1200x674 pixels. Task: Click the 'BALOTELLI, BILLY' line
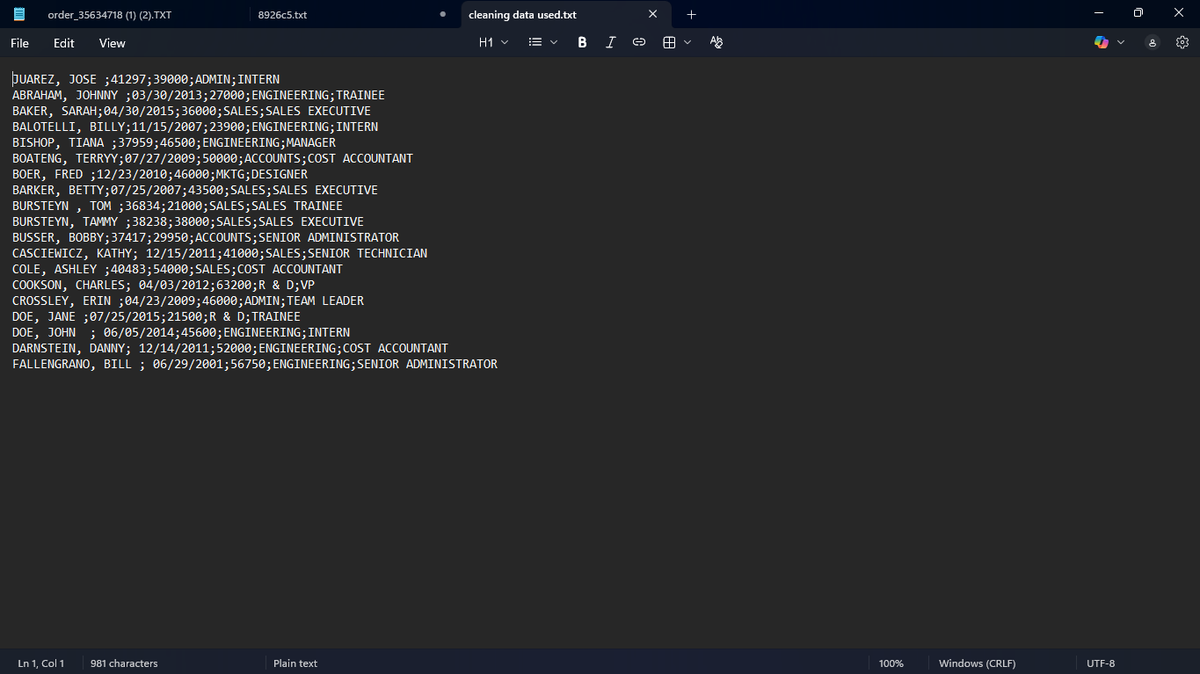pos(195,127)
